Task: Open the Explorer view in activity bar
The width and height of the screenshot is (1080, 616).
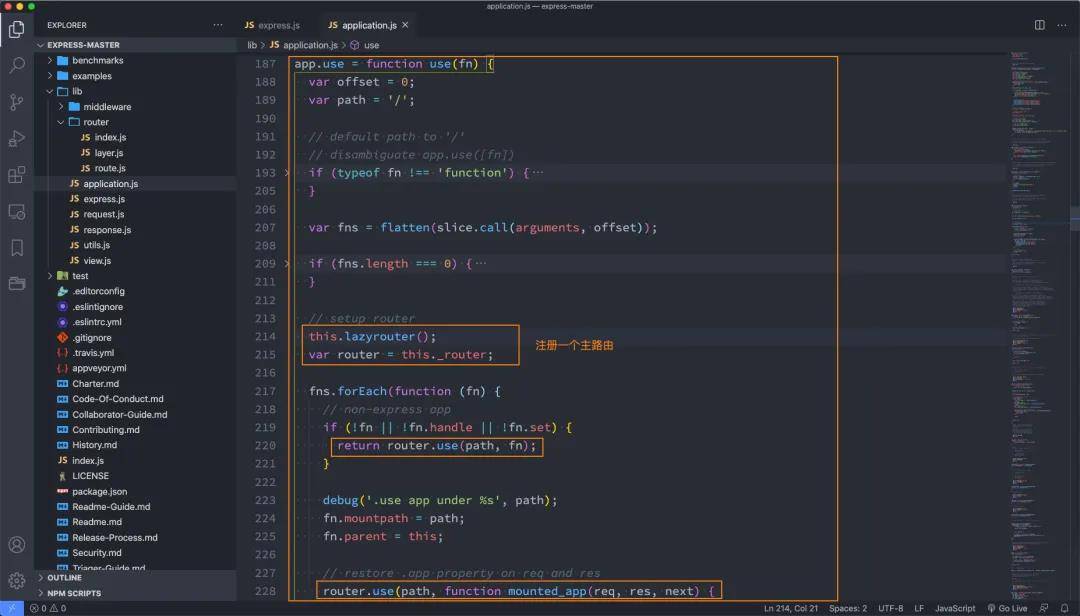Action: point(17,29)
